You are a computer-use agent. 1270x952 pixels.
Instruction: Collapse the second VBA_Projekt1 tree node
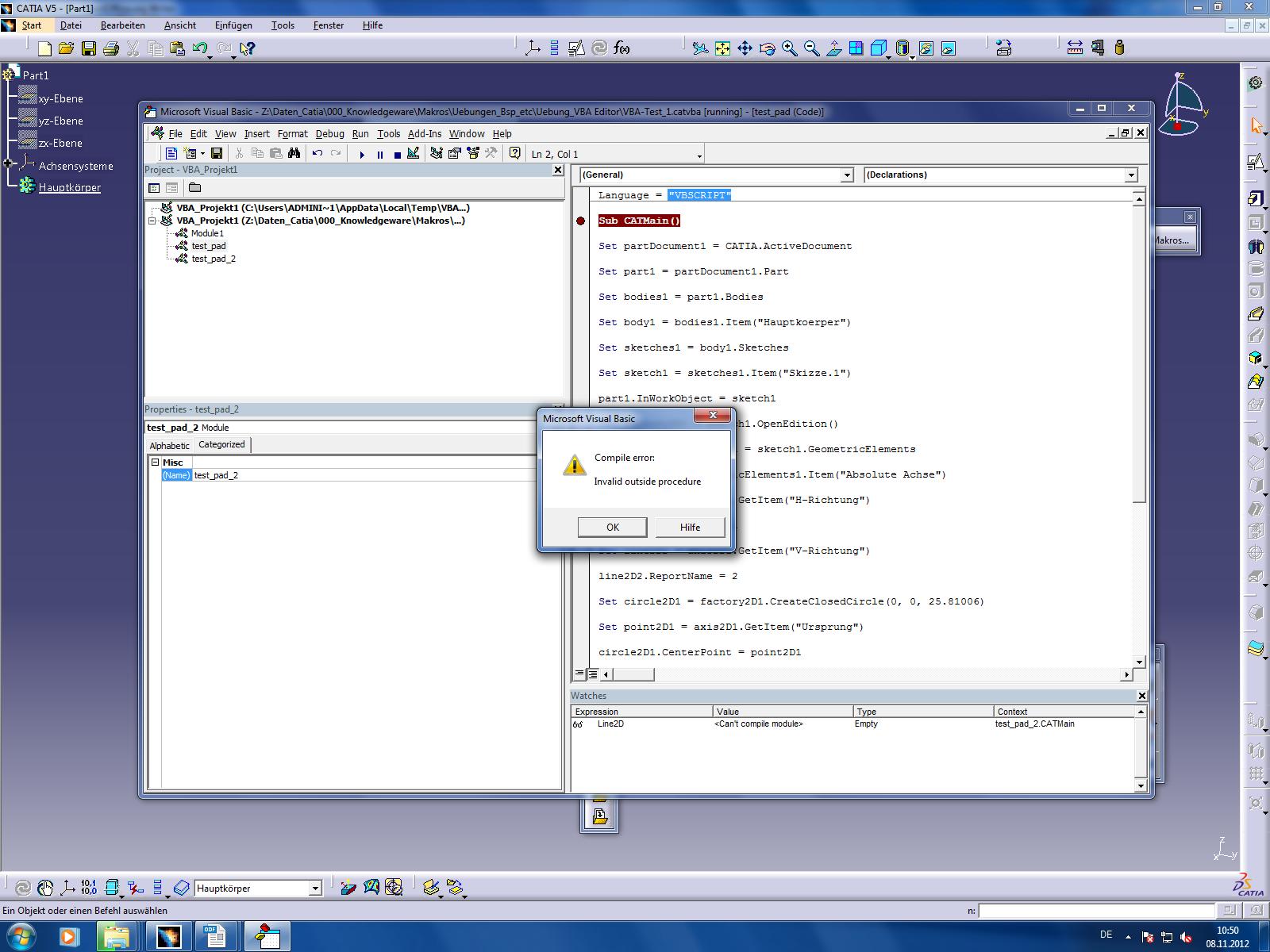(x=152, y=221)
